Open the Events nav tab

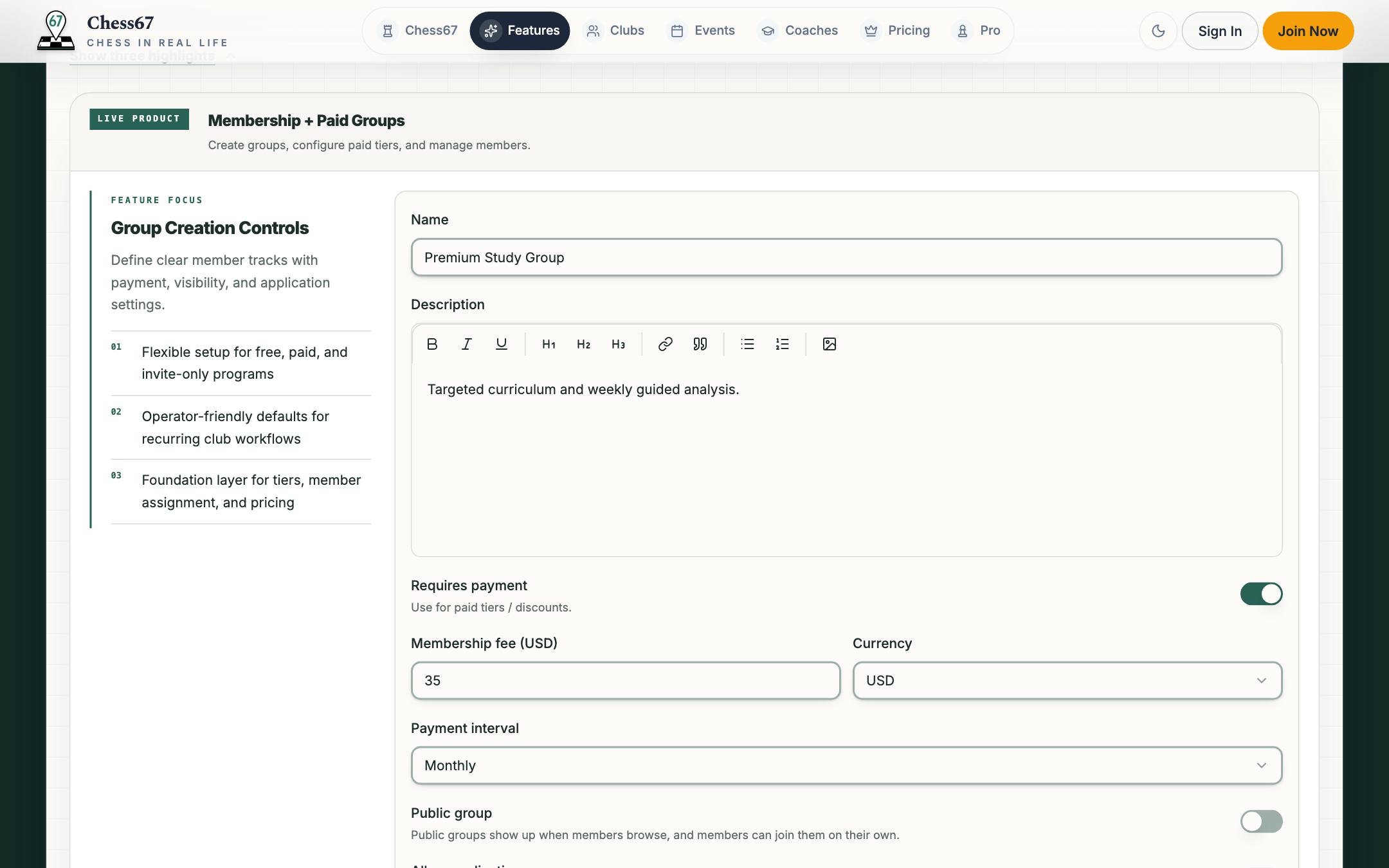702,30
